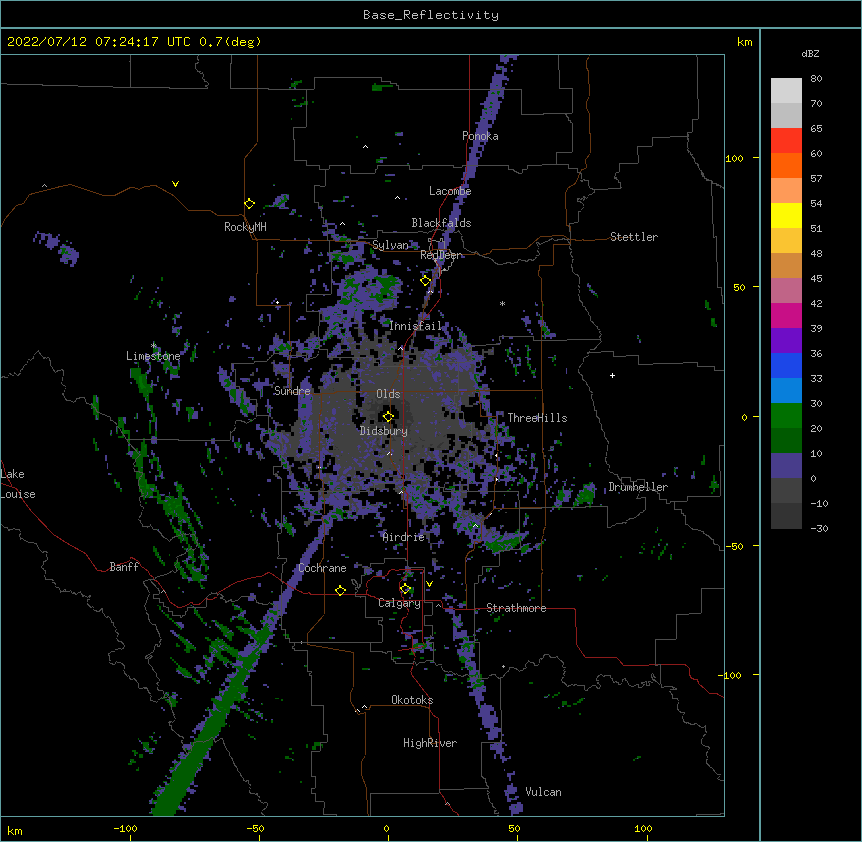Click the dark green swatch between 20 and 10
Image resolution: width=862 pixels, height=842 pixels.
(x=786, y=441)
